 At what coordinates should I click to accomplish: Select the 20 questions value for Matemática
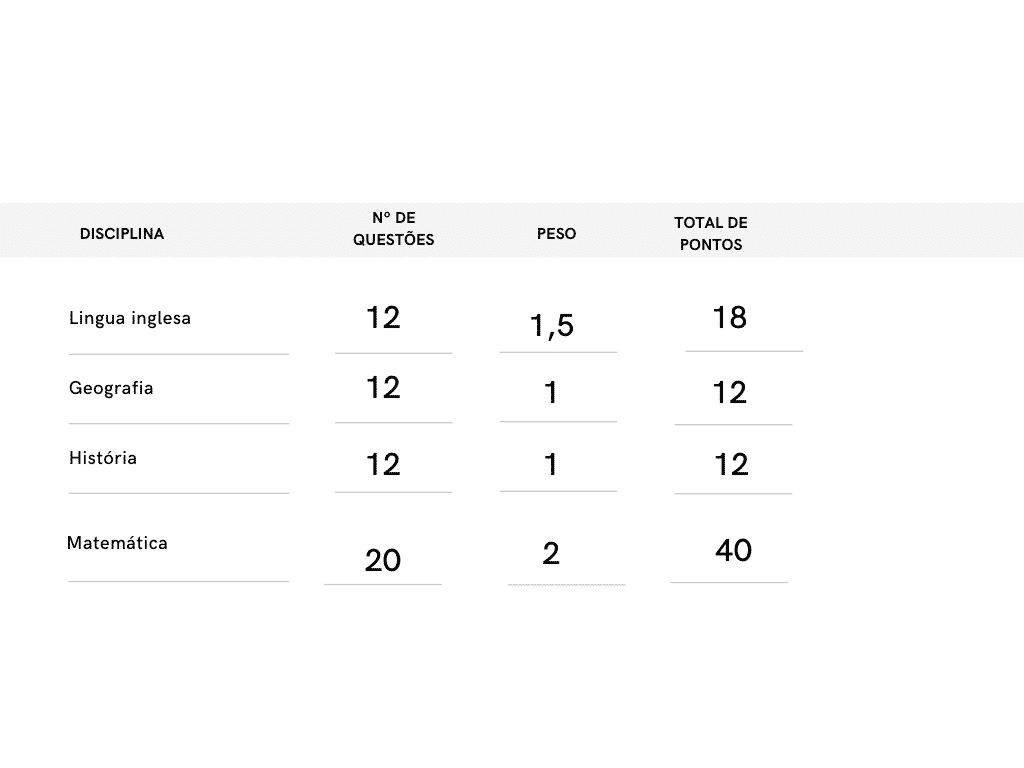click(x=383, y=560)
